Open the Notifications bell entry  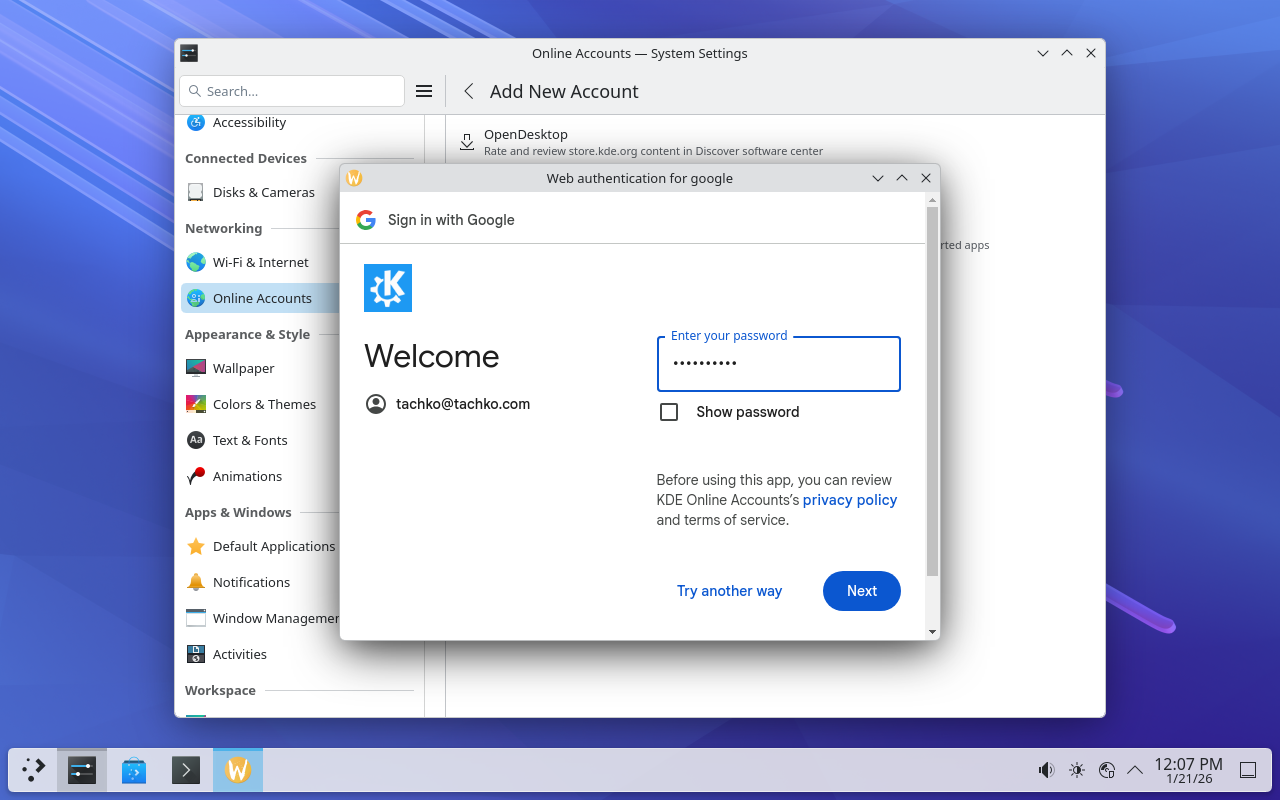[x=250, y=582]
